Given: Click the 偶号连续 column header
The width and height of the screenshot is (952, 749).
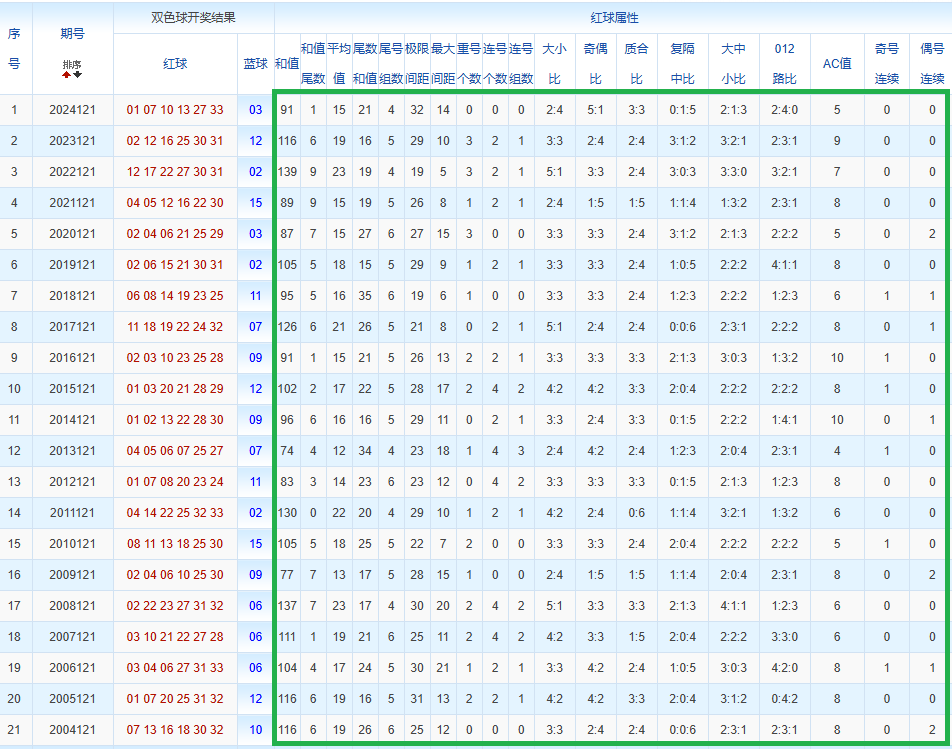Looking at the screenshot, I should (931, 63).
